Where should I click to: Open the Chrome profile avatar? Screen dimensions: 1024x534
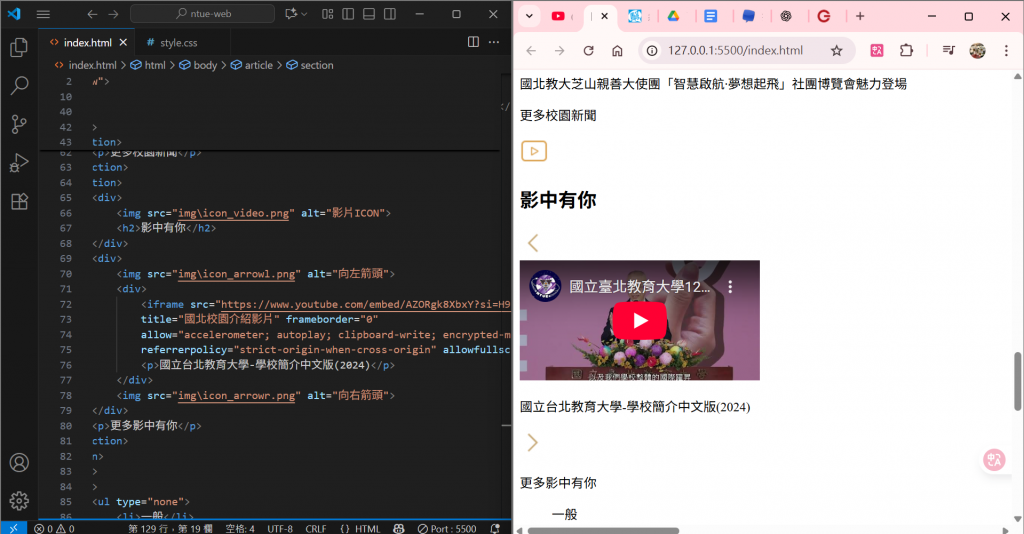[x=977, y=50]
